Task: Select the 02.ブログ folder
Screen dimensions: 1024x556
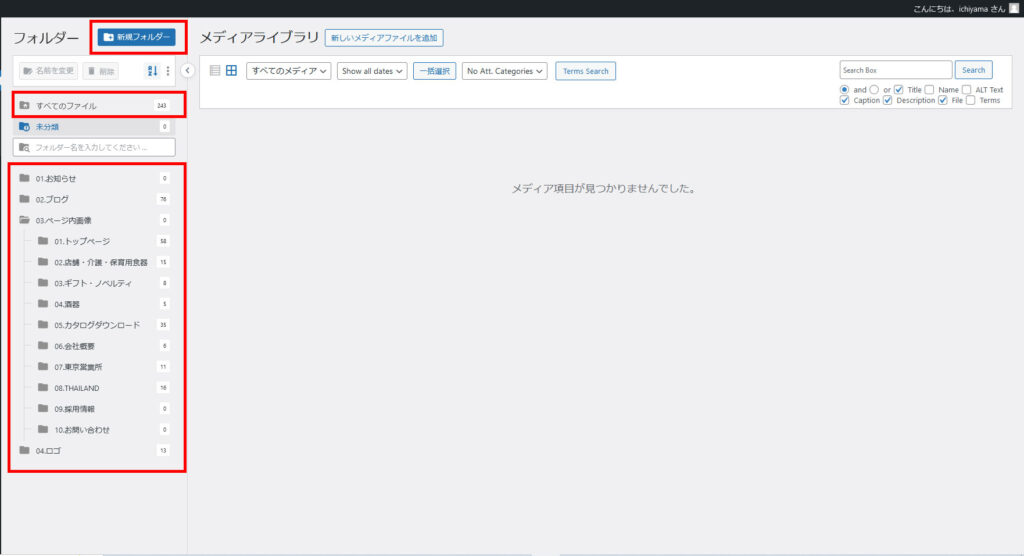Action: [x=52, y=199]
